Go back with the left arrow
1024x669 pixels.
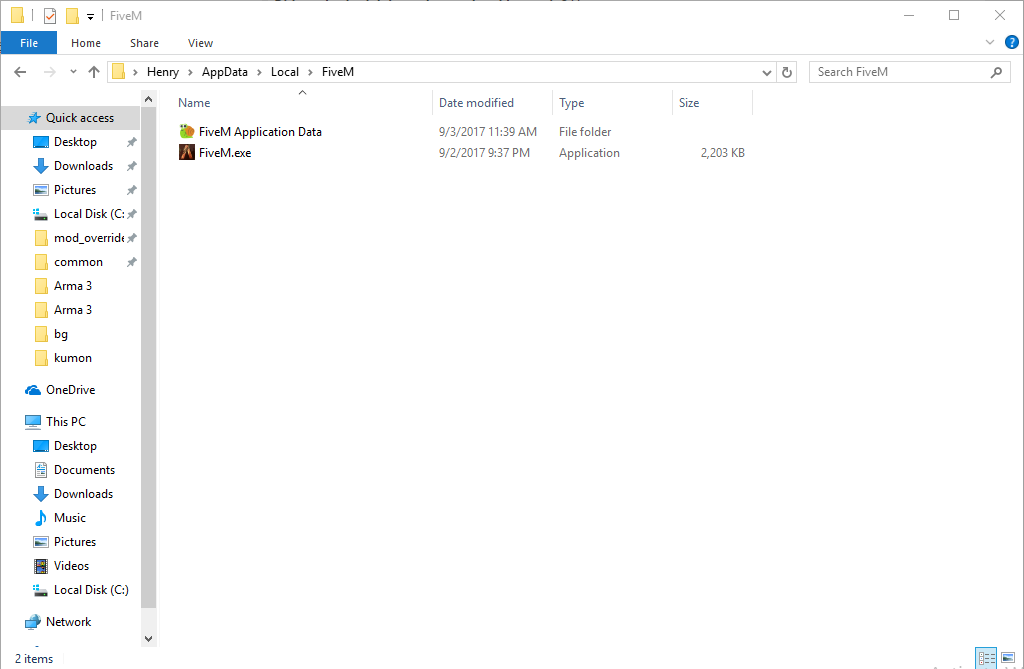pyautogui.click(x=20, y=72)
